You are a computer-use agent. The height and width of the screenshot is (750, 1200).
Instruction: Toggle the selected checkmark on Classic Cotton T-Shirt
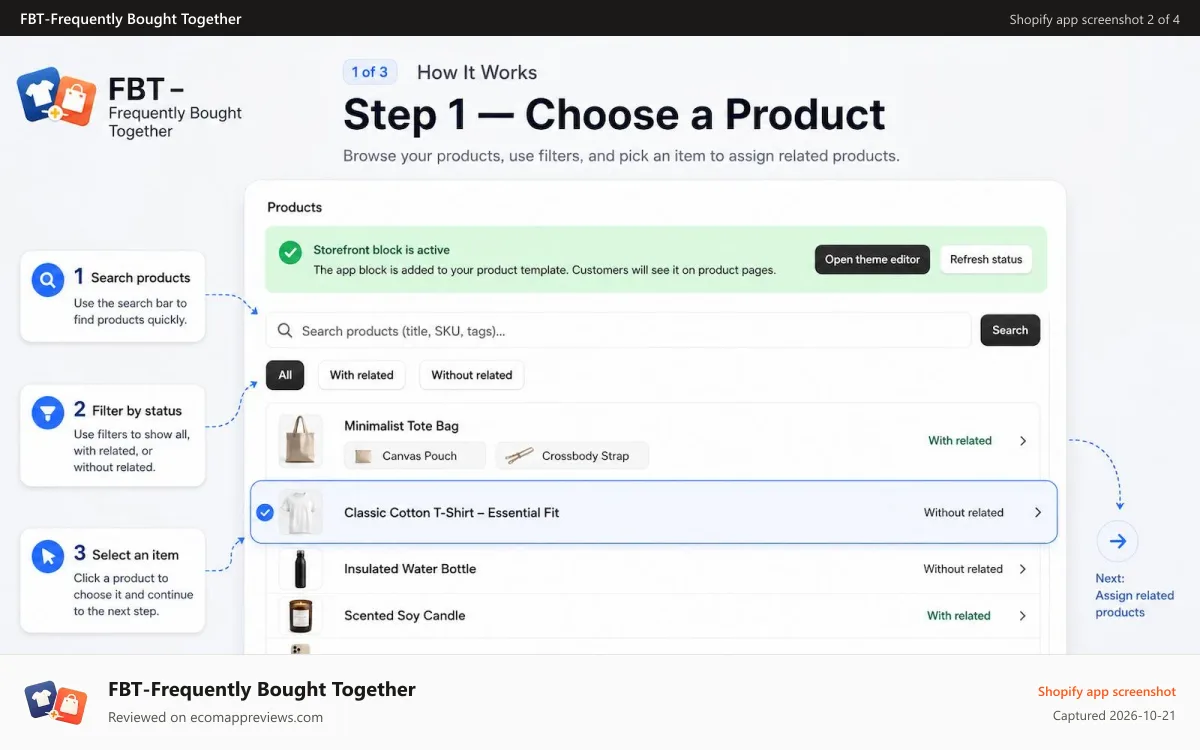(x=265, y=512)
